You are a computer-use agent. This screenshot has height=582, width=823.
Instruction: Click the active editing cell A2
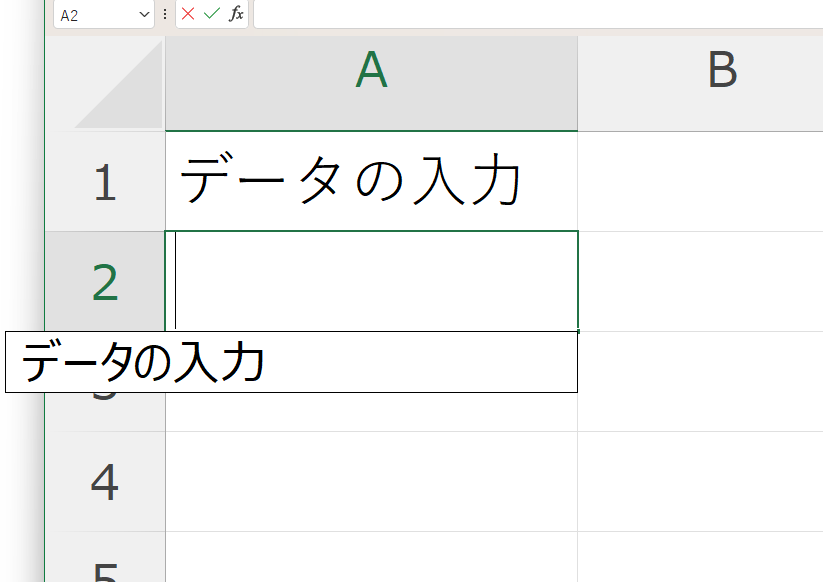point(371,281)
